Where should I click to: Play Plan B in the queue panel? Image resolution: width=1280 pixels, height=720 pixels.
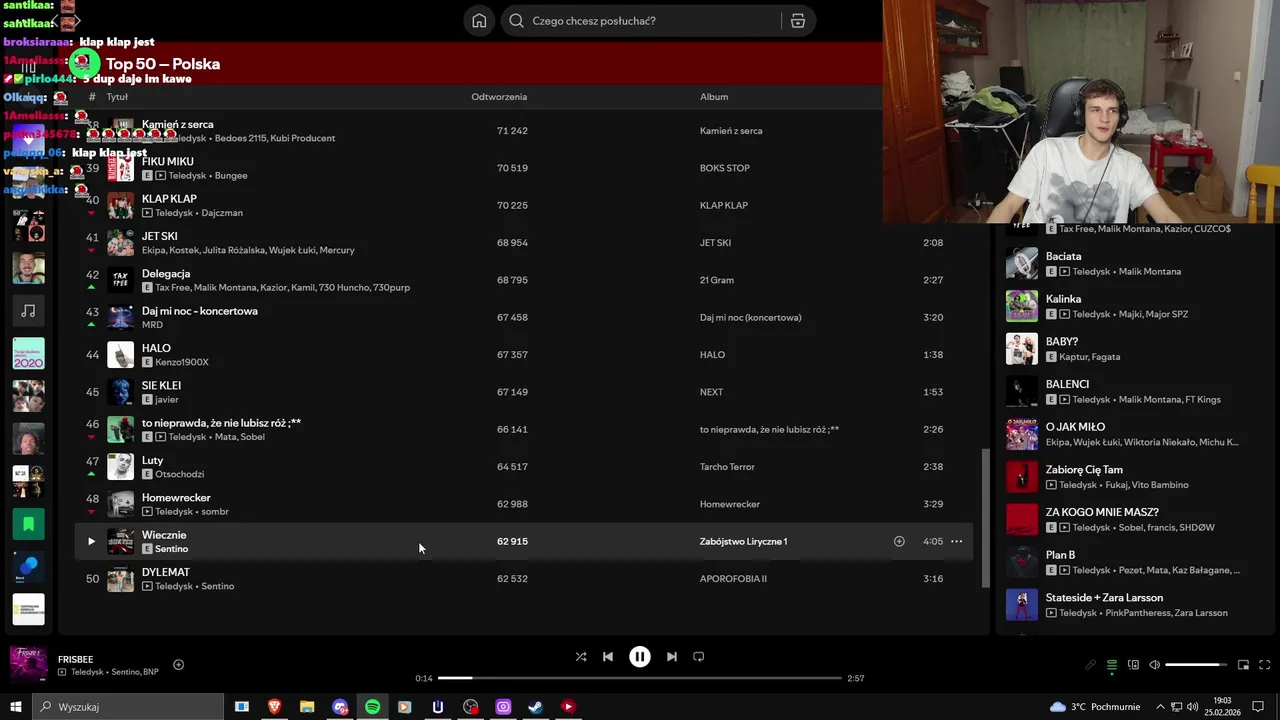[x=1022, y=562]
